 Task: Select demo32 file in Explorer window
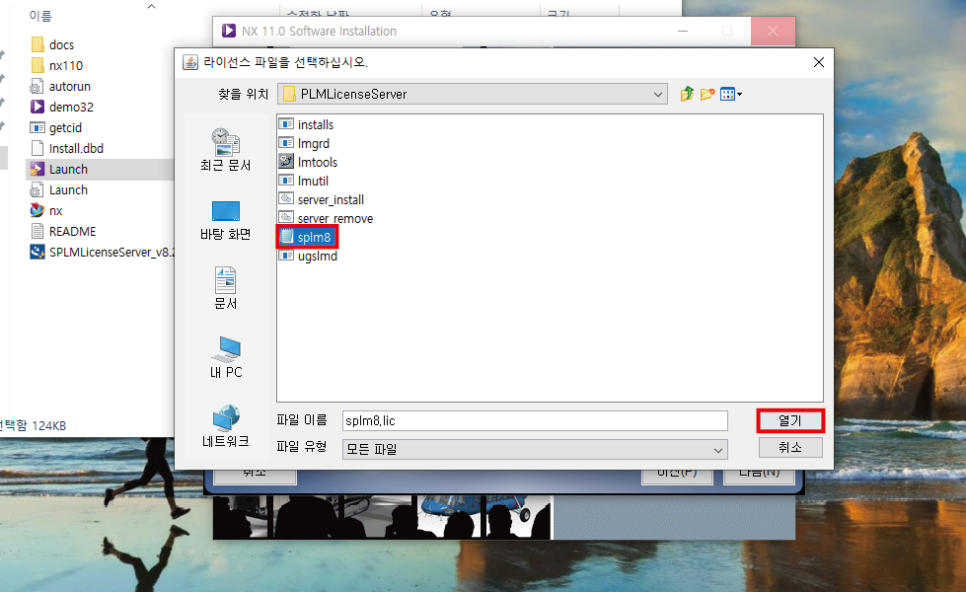click(62, 107)
